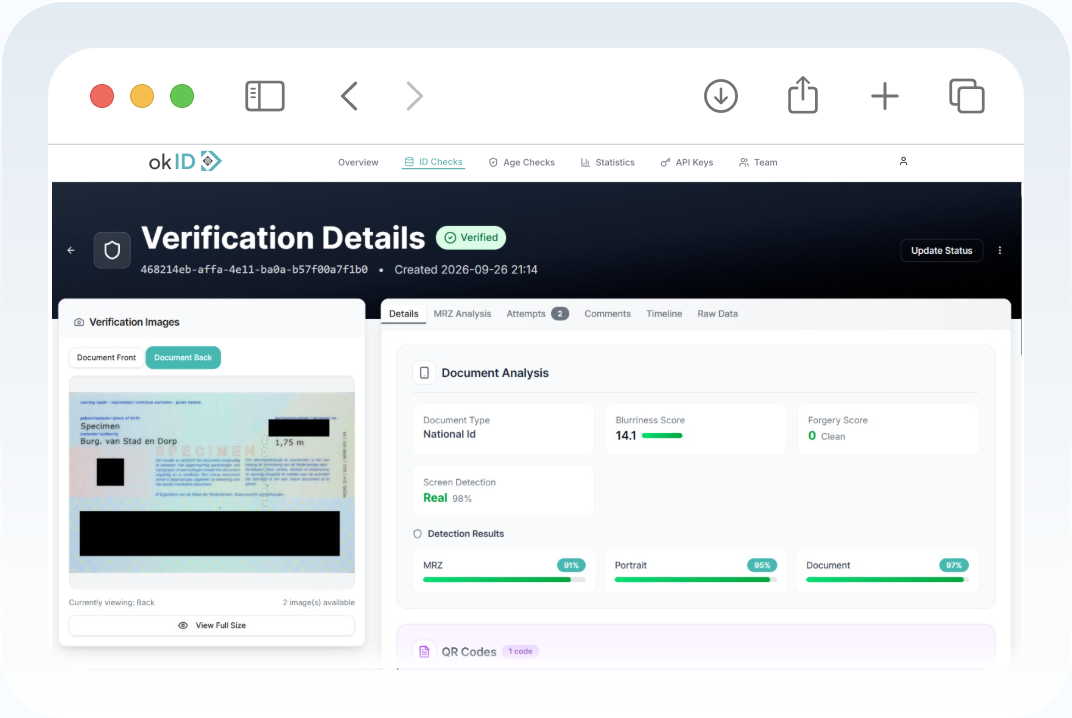Click the 97% Document badge
Screen dimensions: 1072x718
pyautogui.click(x=954, y=566)
